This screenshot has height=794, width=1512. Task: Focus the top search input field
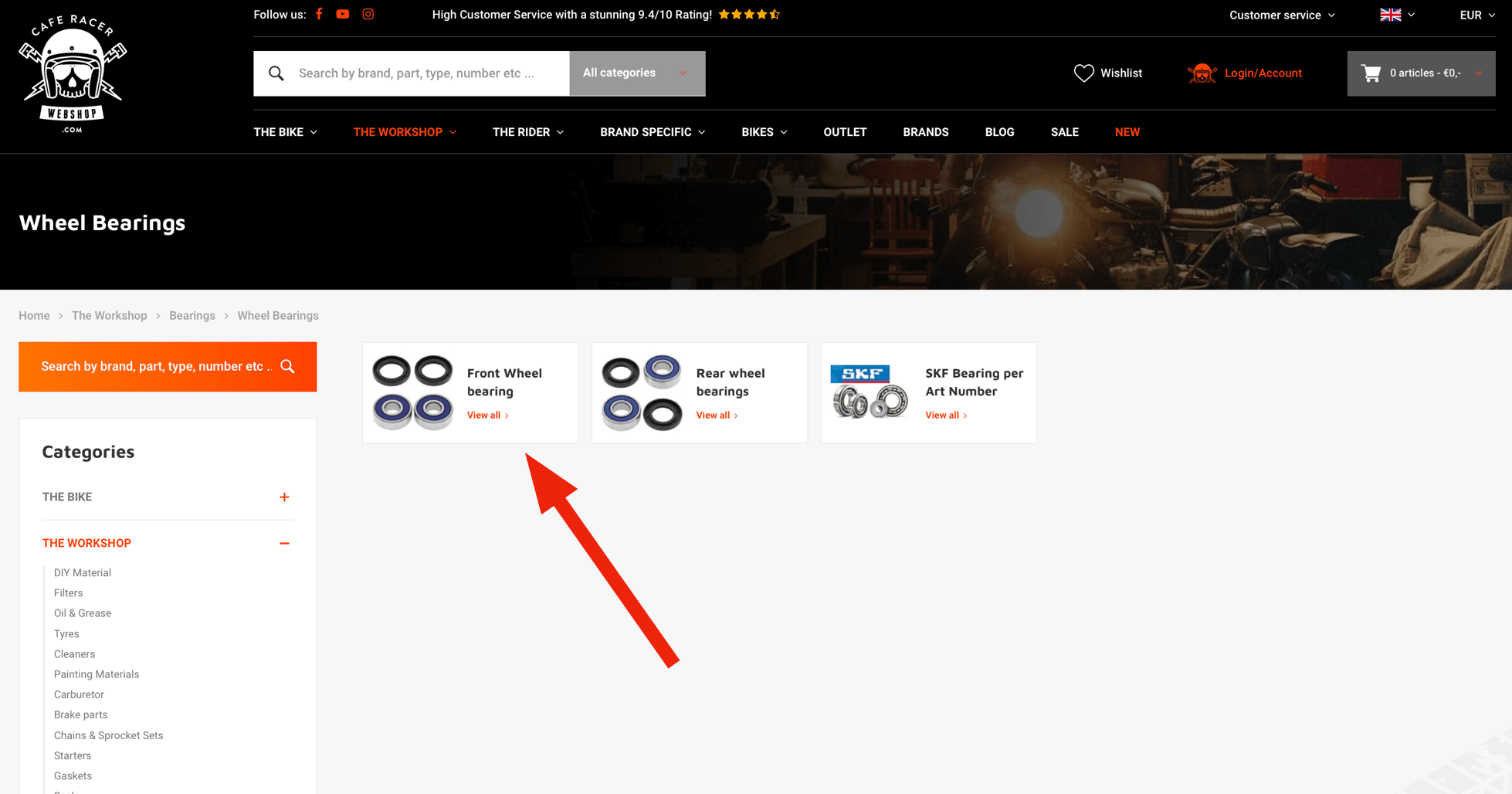pos(417,73)
